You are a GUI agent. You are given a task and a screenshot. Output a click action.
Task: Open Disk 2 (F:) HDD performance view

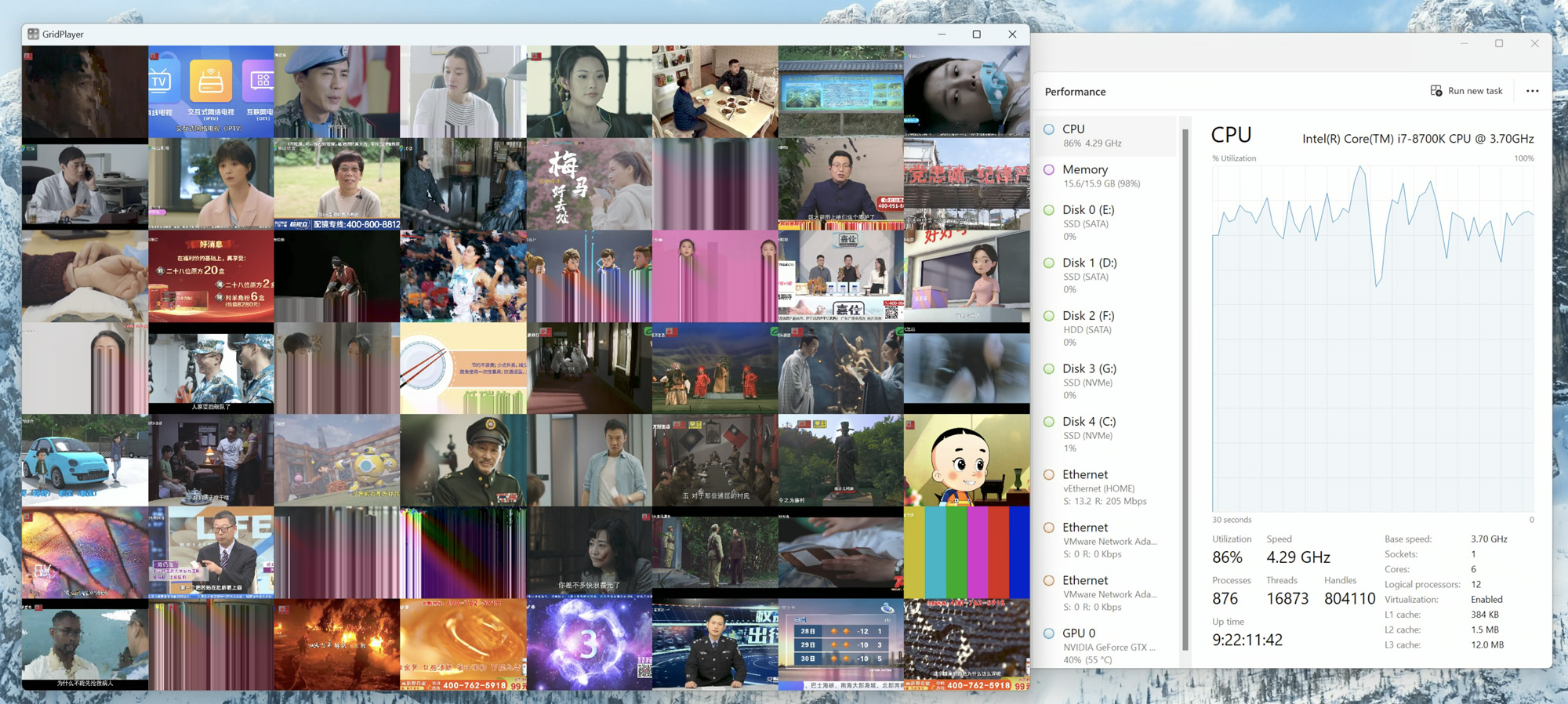point(1107,328)
